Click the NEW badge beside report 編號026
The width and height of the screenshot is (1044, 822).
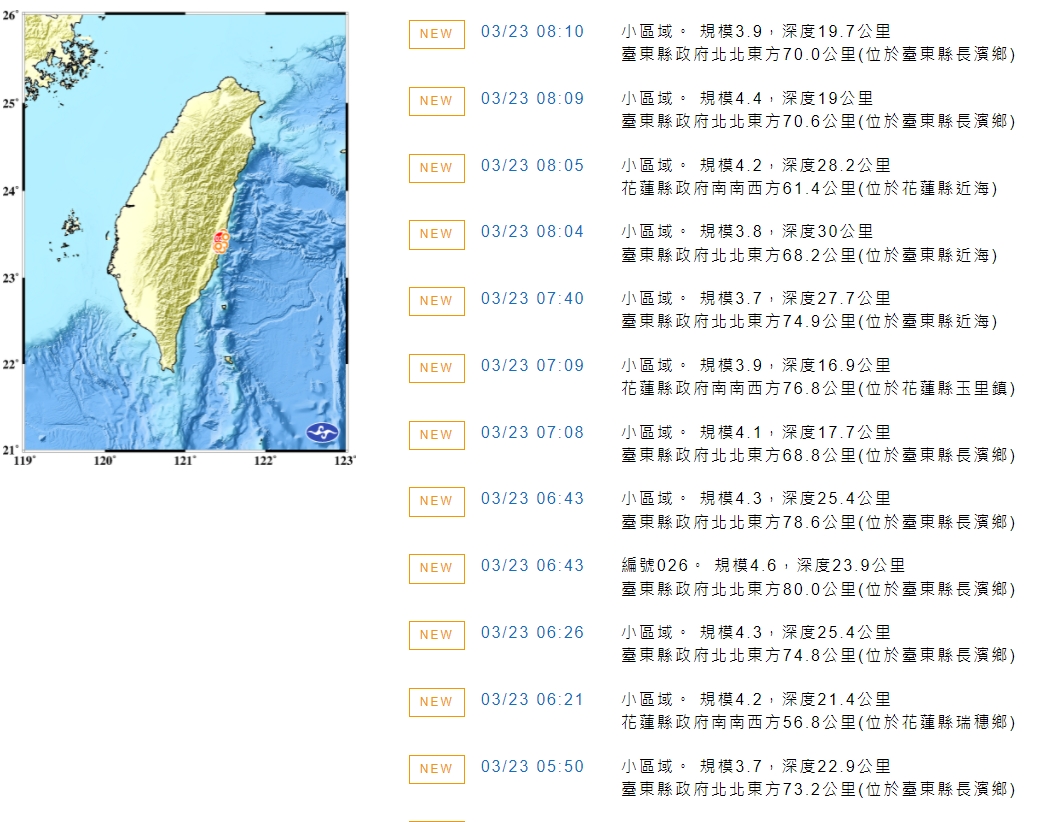click(437, 568)
